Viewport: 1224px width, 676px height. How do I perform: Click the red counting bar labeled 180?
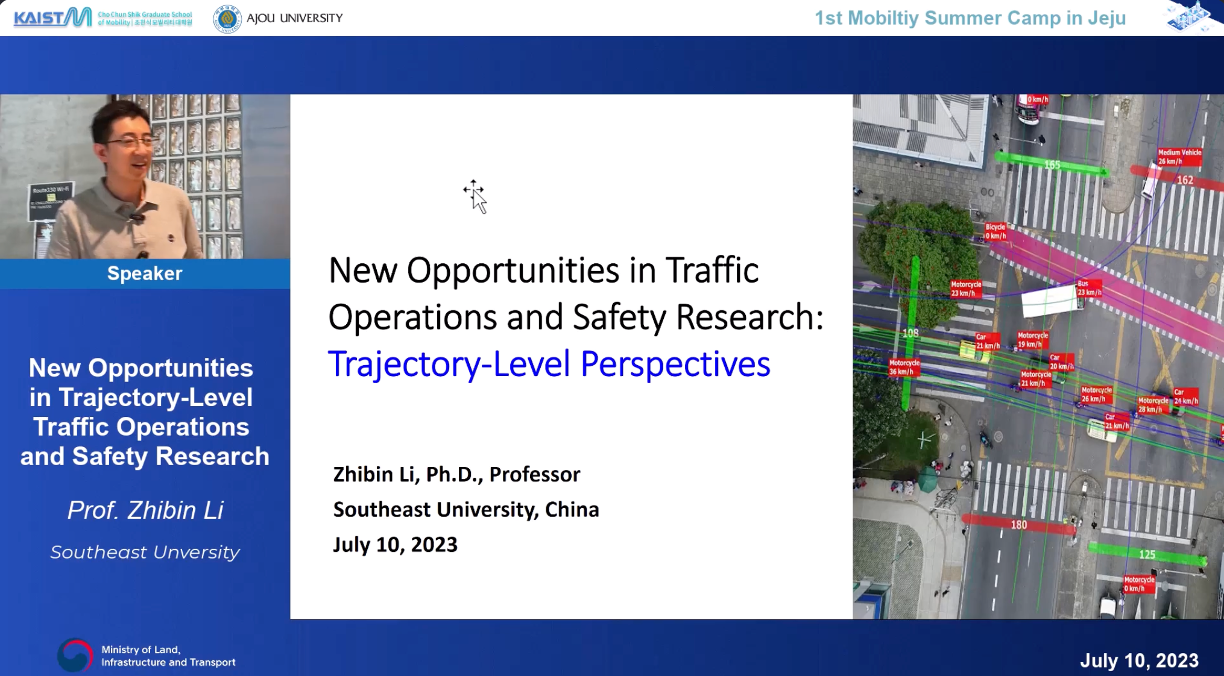[1018, 524]
